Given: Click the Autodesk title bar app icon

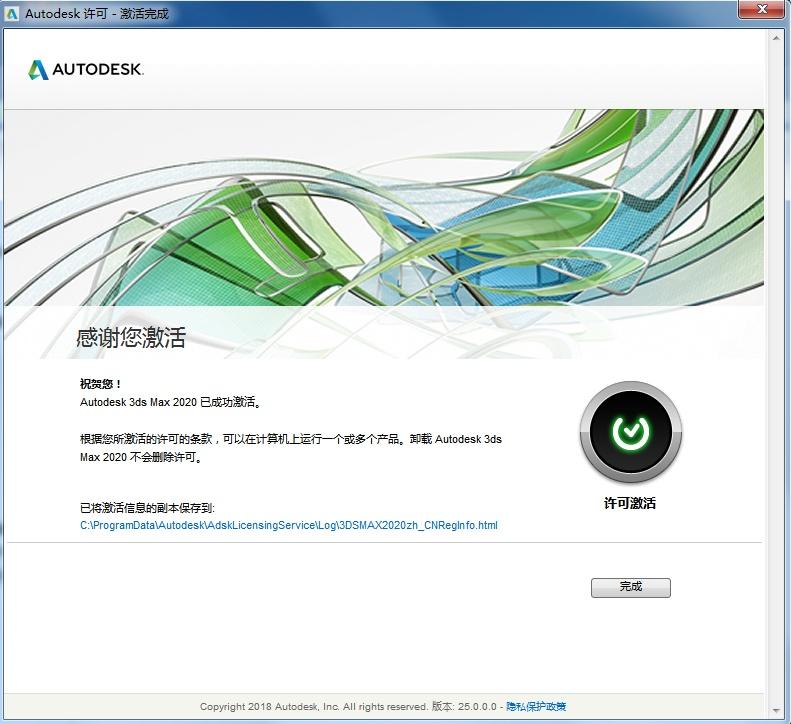Looking at the screenshot, I should pyautogui.click(x=11, y=13).
